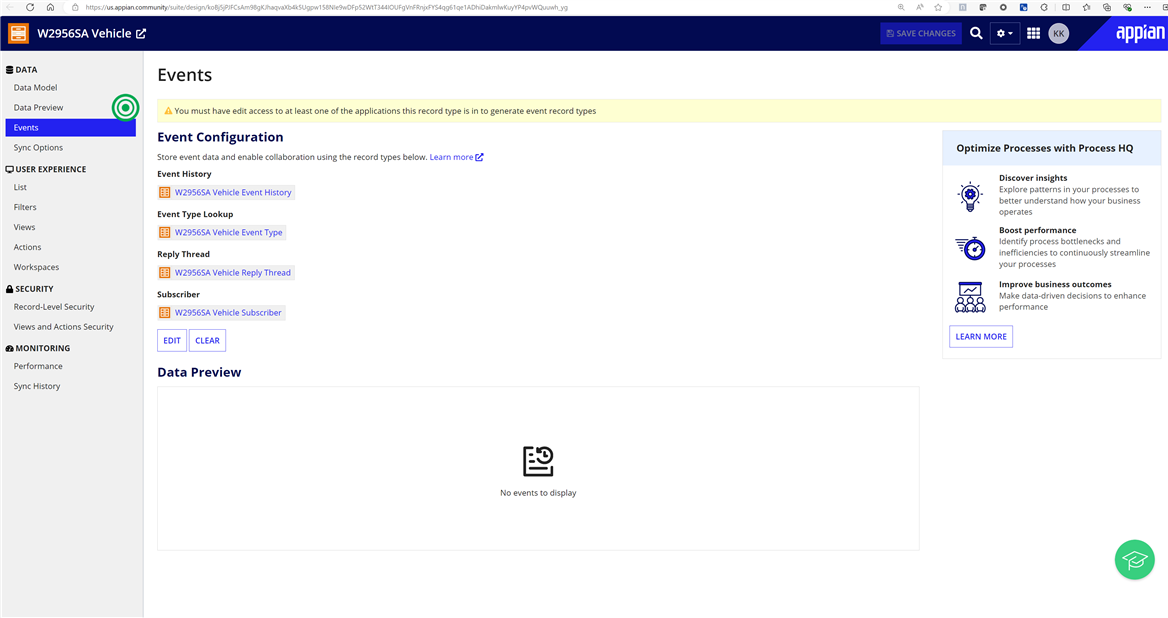
Task: Click the Edit event configuration button
Action: (172, 340)
